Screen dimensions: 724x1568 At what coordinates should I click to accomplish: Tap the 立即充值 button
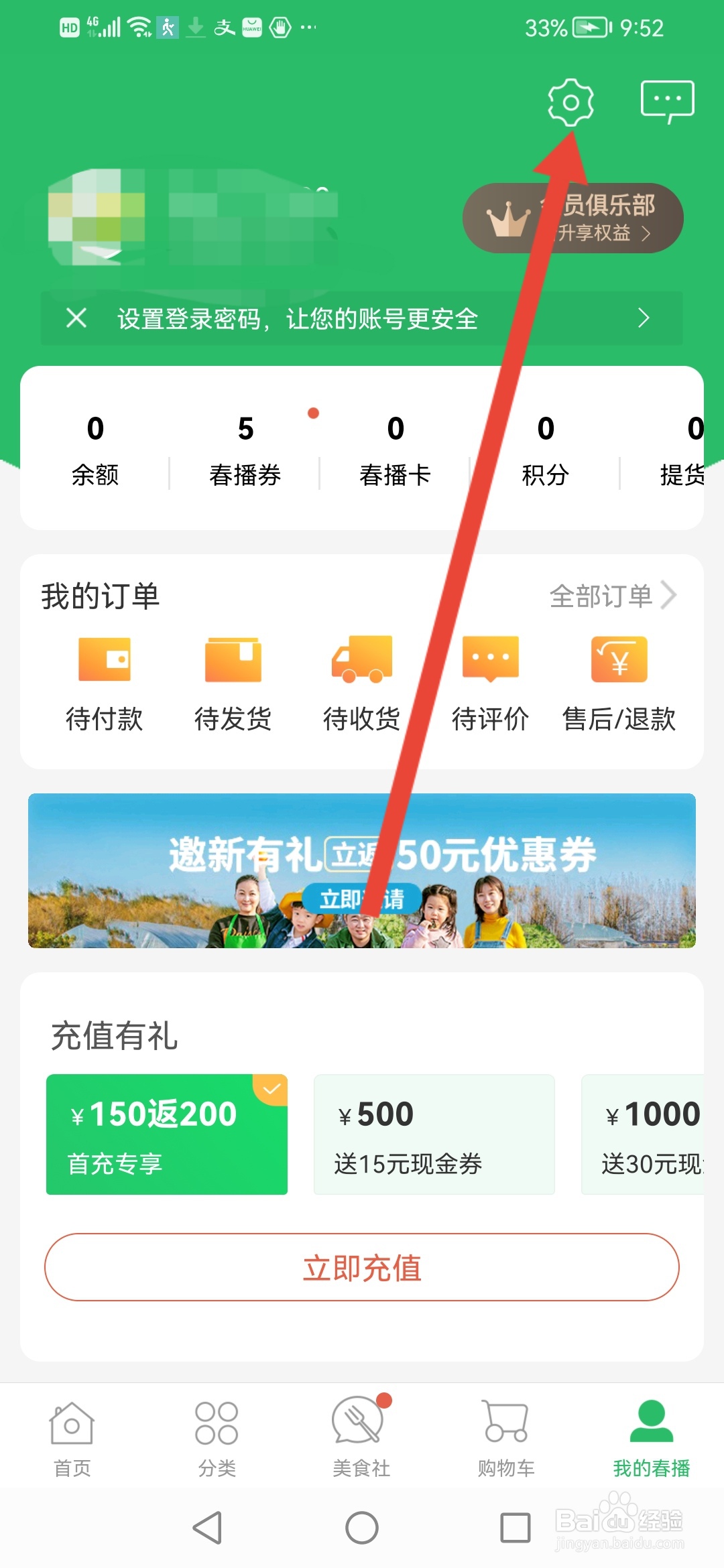point(362,1267)
